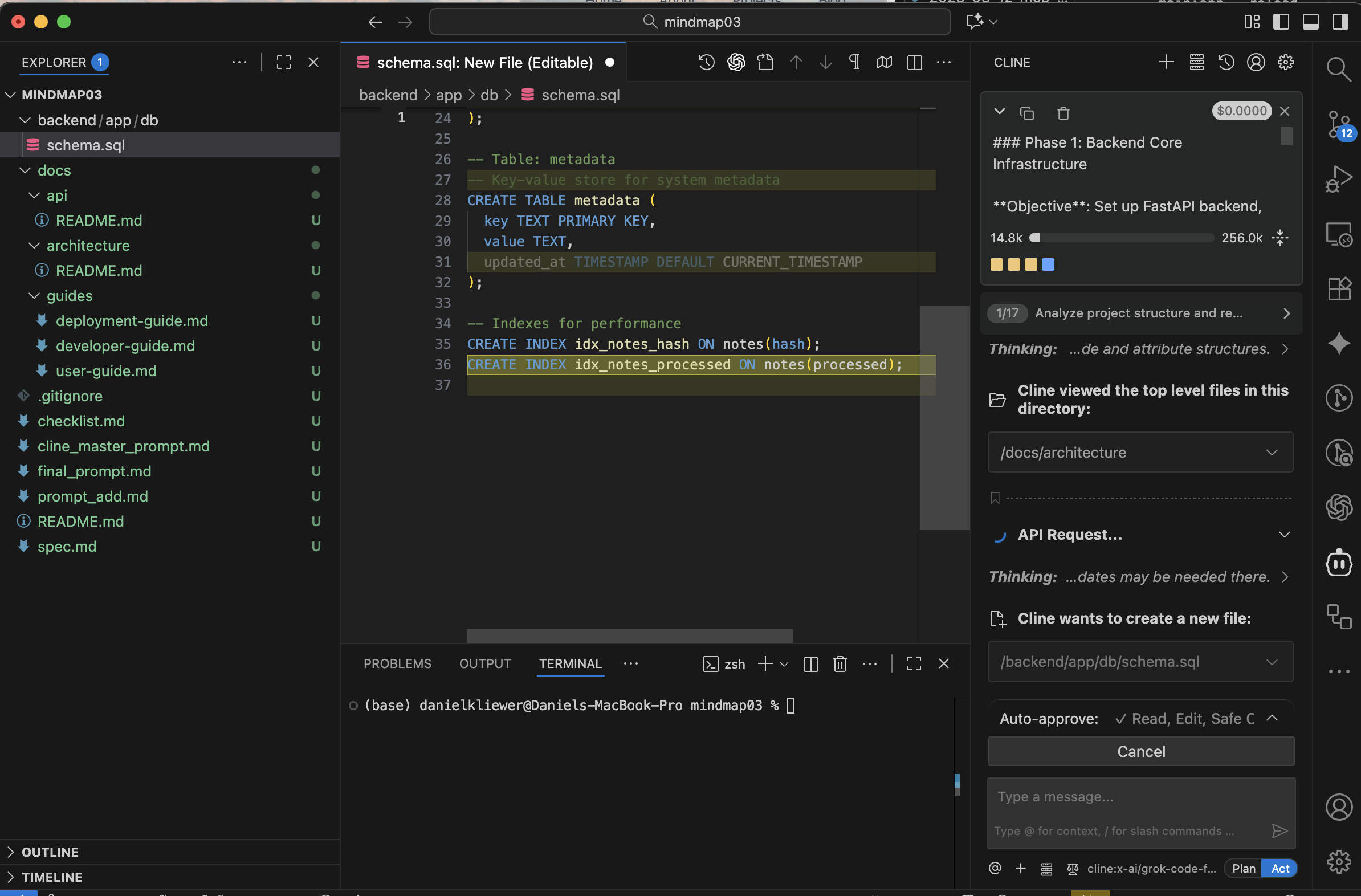This screenshot has width=1361, height=896.
Task: Click the context window usage progress bar
Action: (x=1122, y=238)
